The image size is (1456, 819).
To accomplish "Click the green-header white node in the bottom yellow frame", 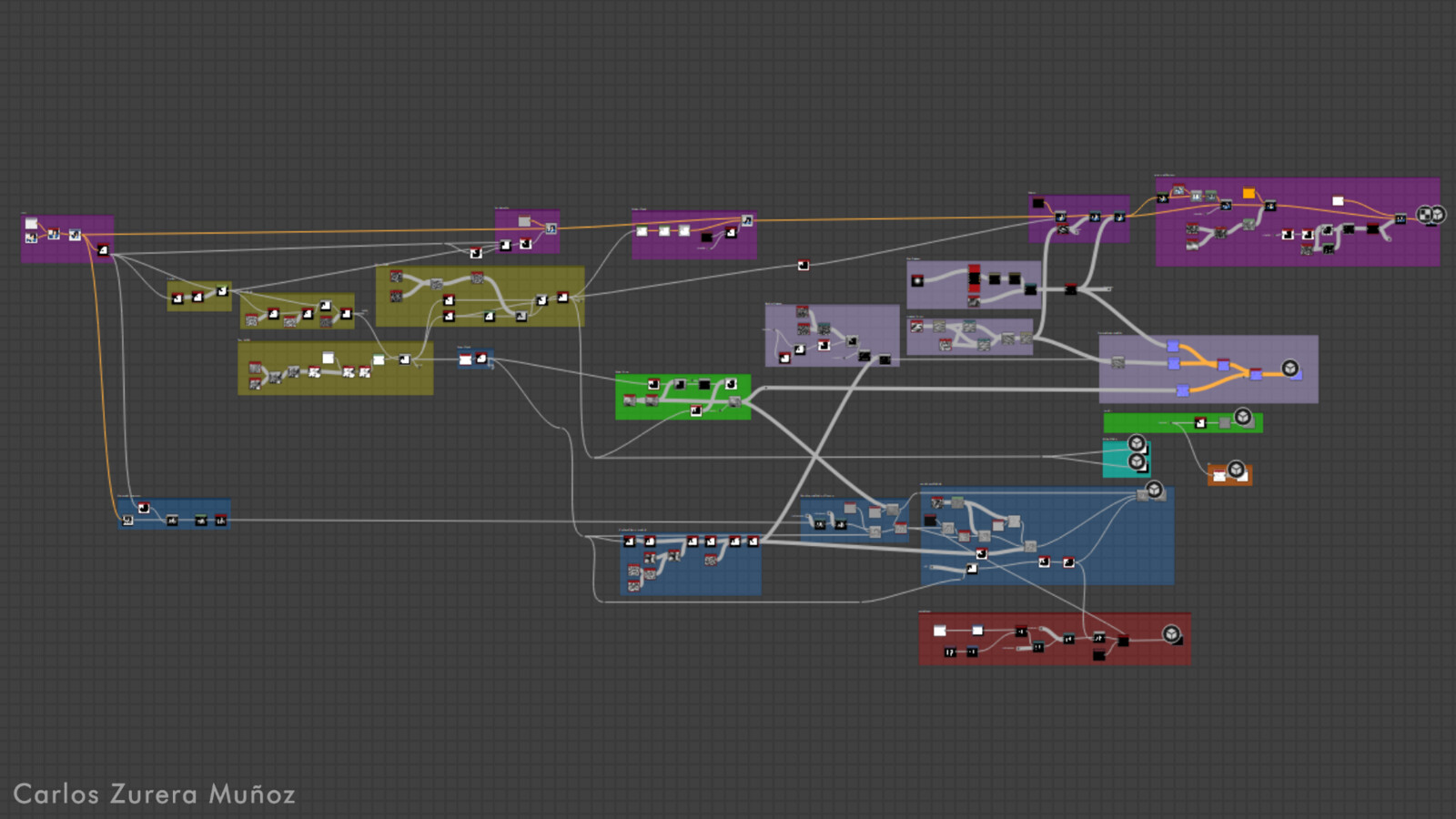I will pos(379,359).
